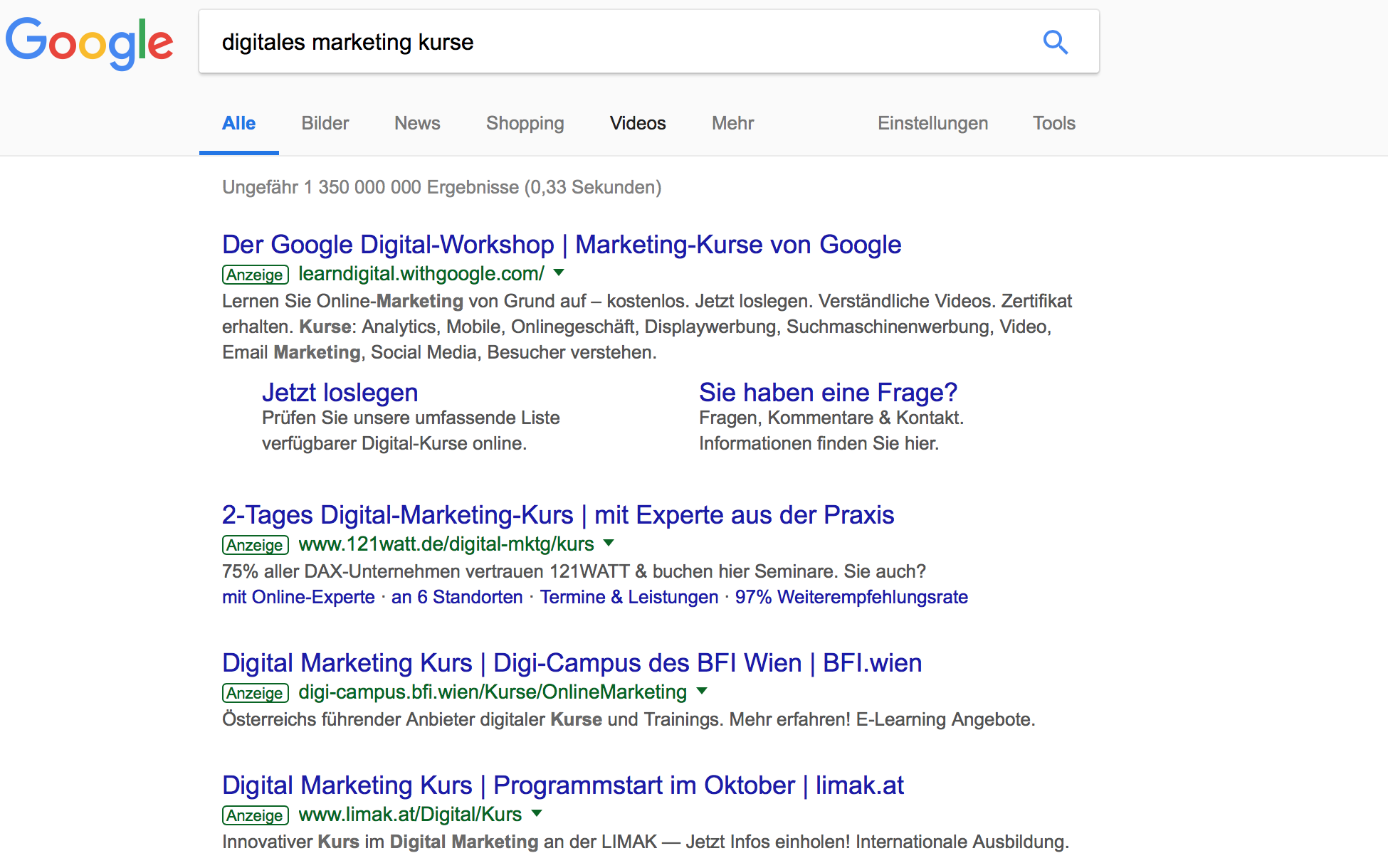Viewport: 1388px width, 868px height.
Task: Select the Videos tab
Action: [637, 123]
